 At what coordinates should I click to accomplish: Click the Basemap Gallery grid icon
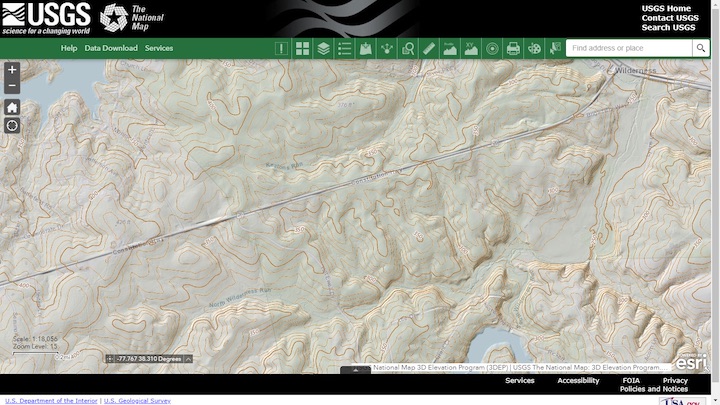click(302, 48)
